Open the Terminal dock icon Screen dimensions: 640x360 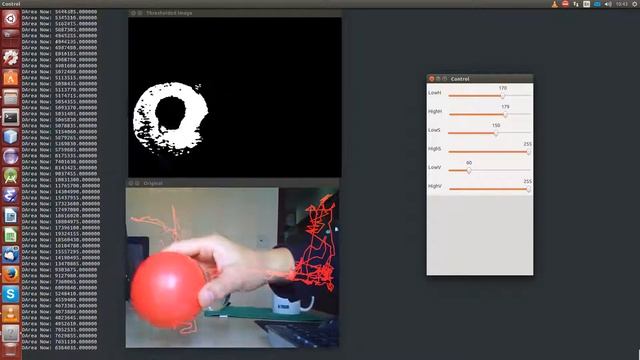11,118
